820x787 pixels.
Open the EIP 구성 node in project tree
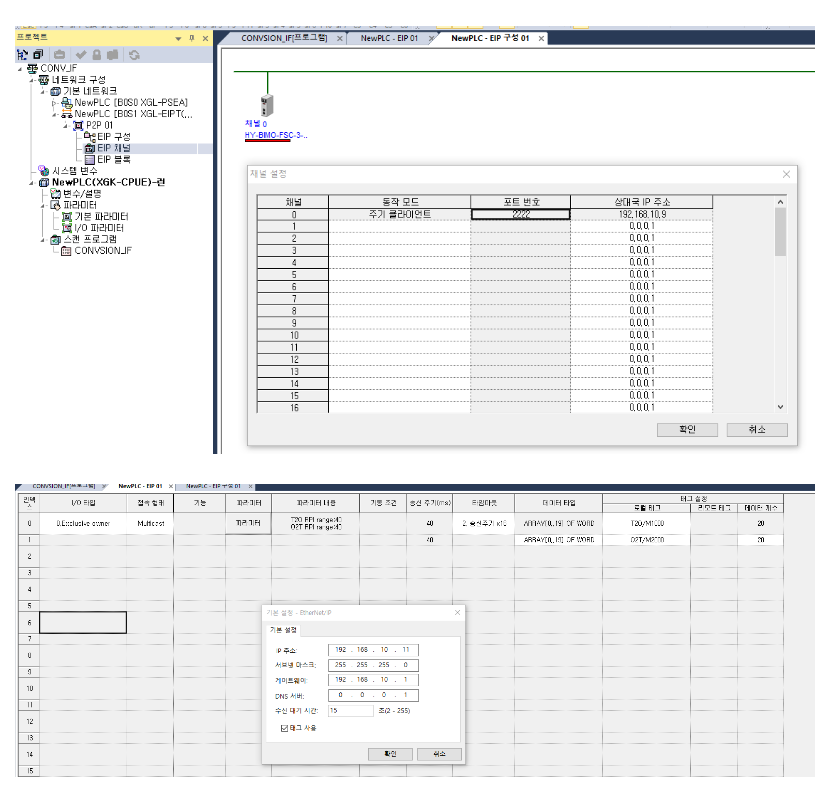[x=113, y=136]
